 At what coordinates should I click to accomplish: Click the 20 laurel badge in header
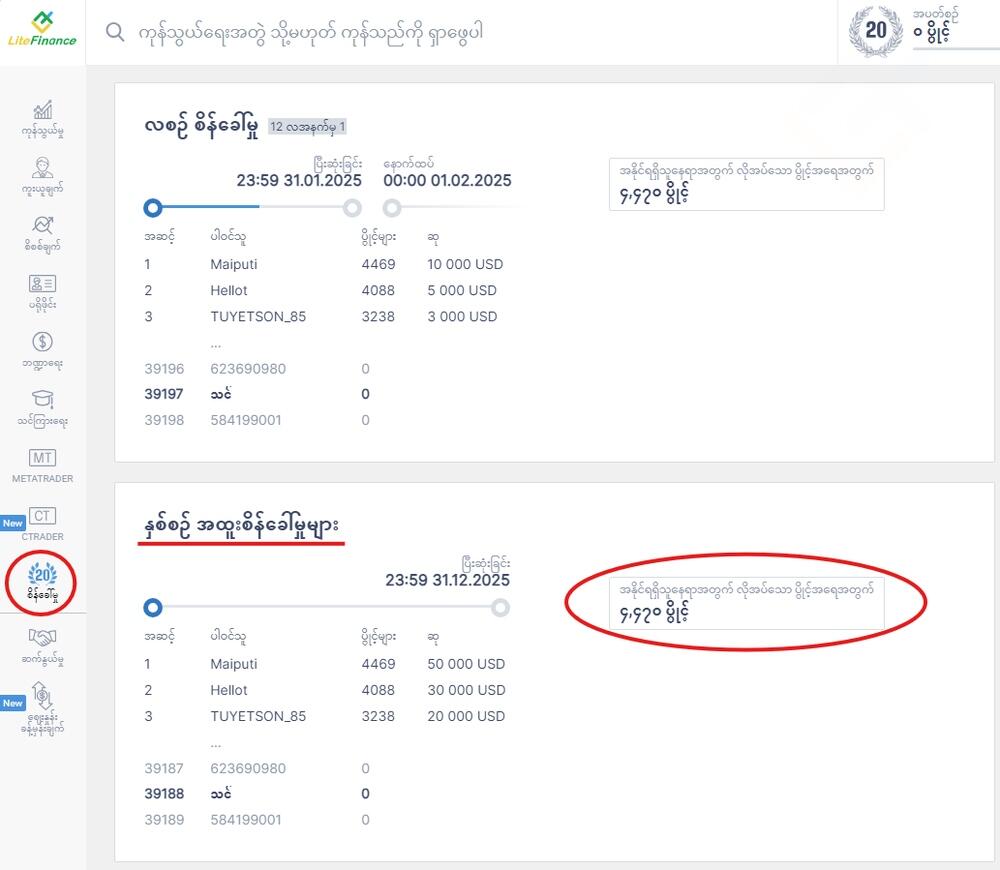coord(876,30)
